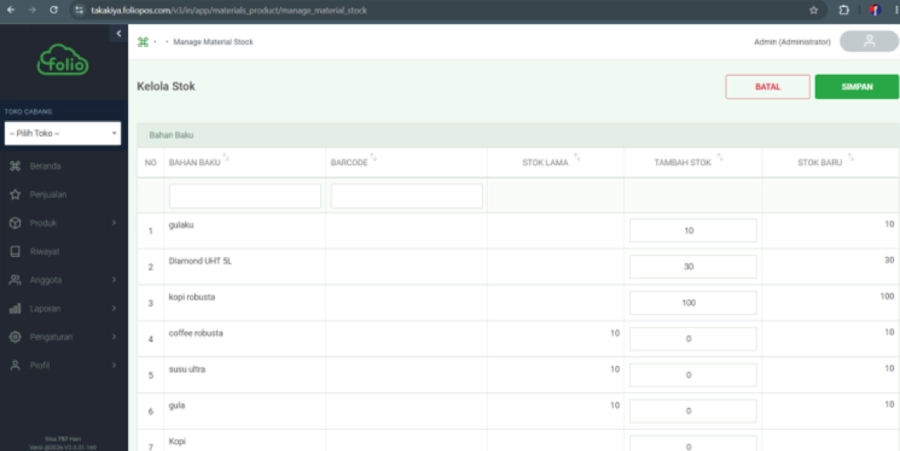Viewport: 900px width, 451px height.
Task: Click the home icon in the breadcrumb
Action: pyautogui.click(x=143, y=42)
